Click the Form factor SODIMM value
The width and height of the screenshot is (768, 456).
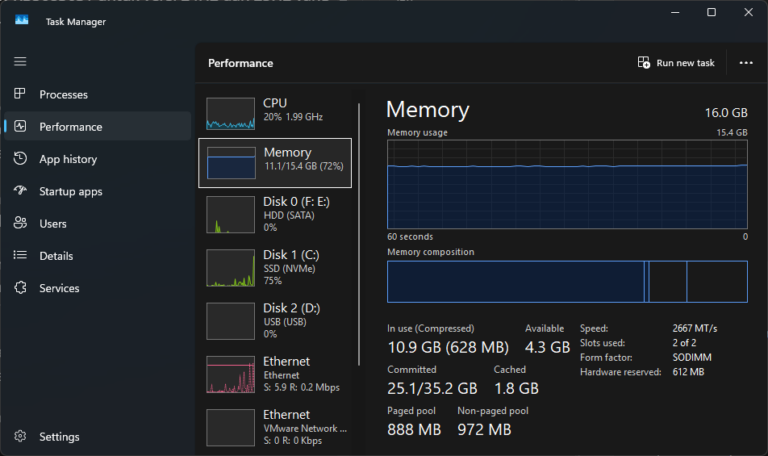[x=692, y=358]
